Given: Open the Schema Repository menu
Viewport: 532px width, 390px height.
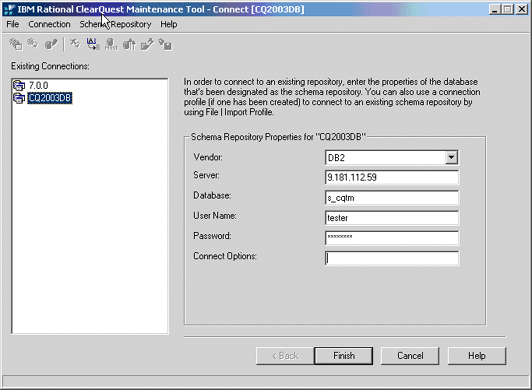Looking at the screenshot, I should 115,24.
